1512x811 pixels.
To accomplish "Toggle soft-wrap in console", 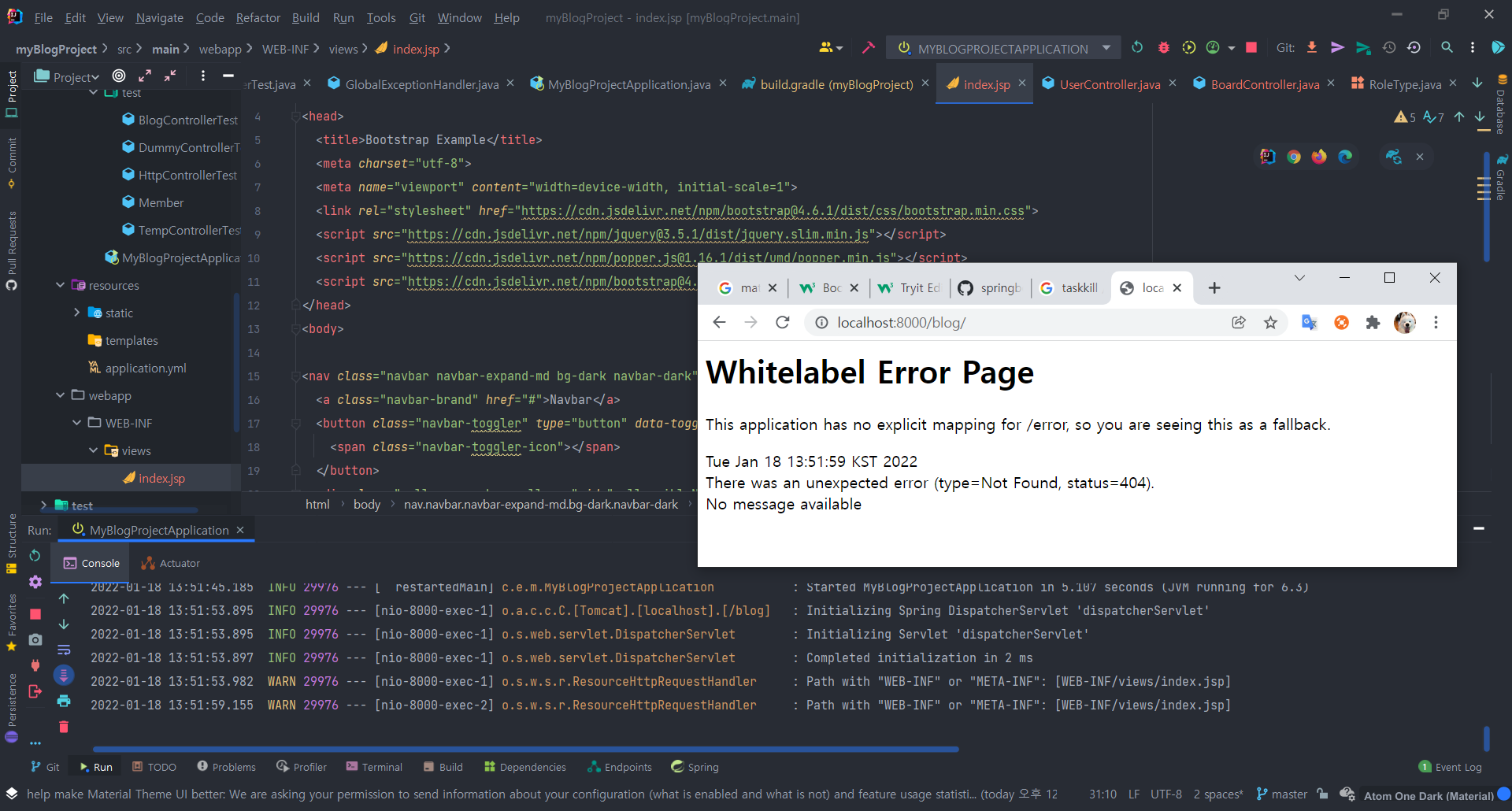I will [64, 650].
